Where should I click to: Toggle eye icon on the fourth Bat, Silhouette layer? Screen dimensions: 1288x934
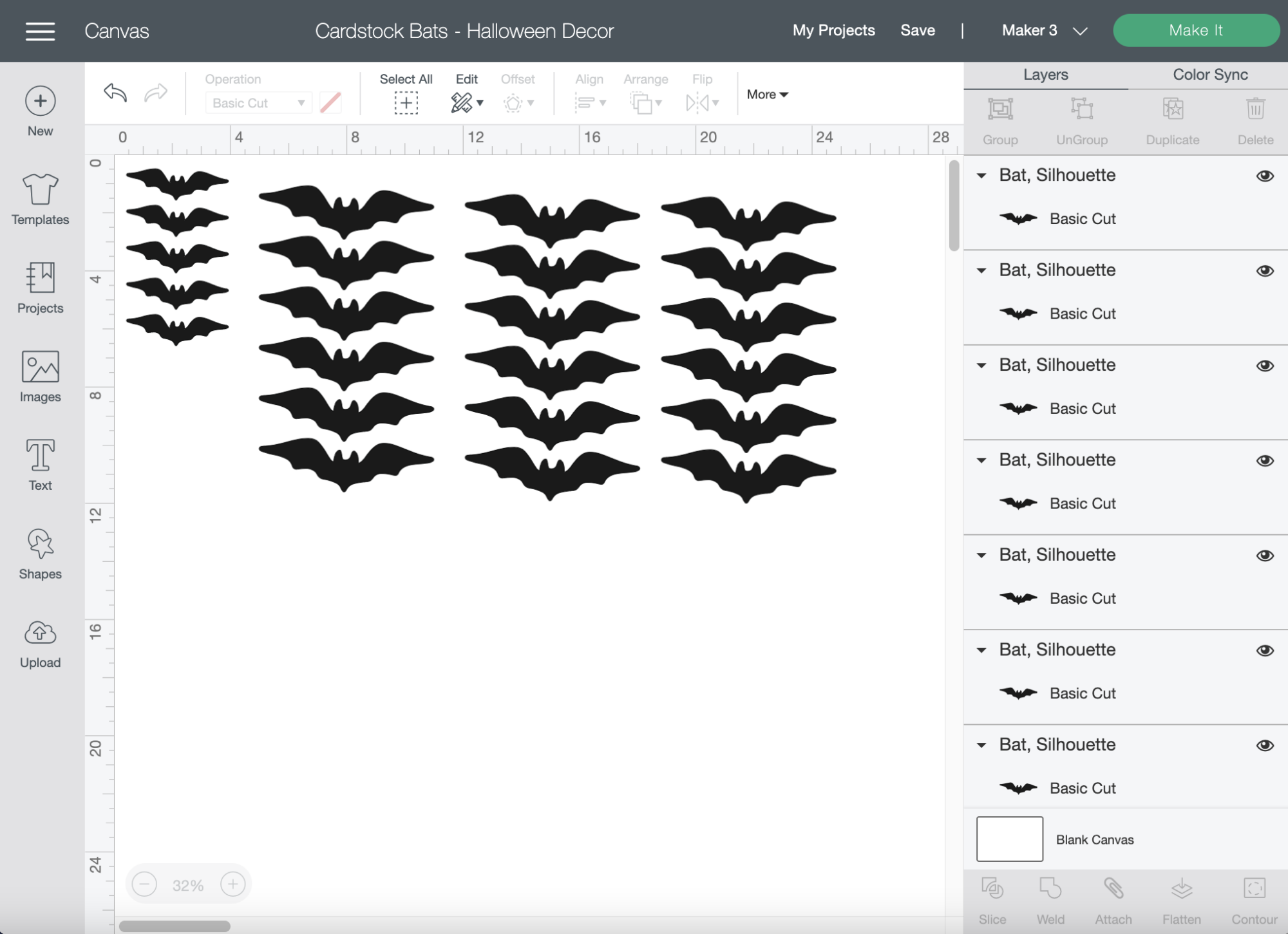click(x=1265, y=461)
